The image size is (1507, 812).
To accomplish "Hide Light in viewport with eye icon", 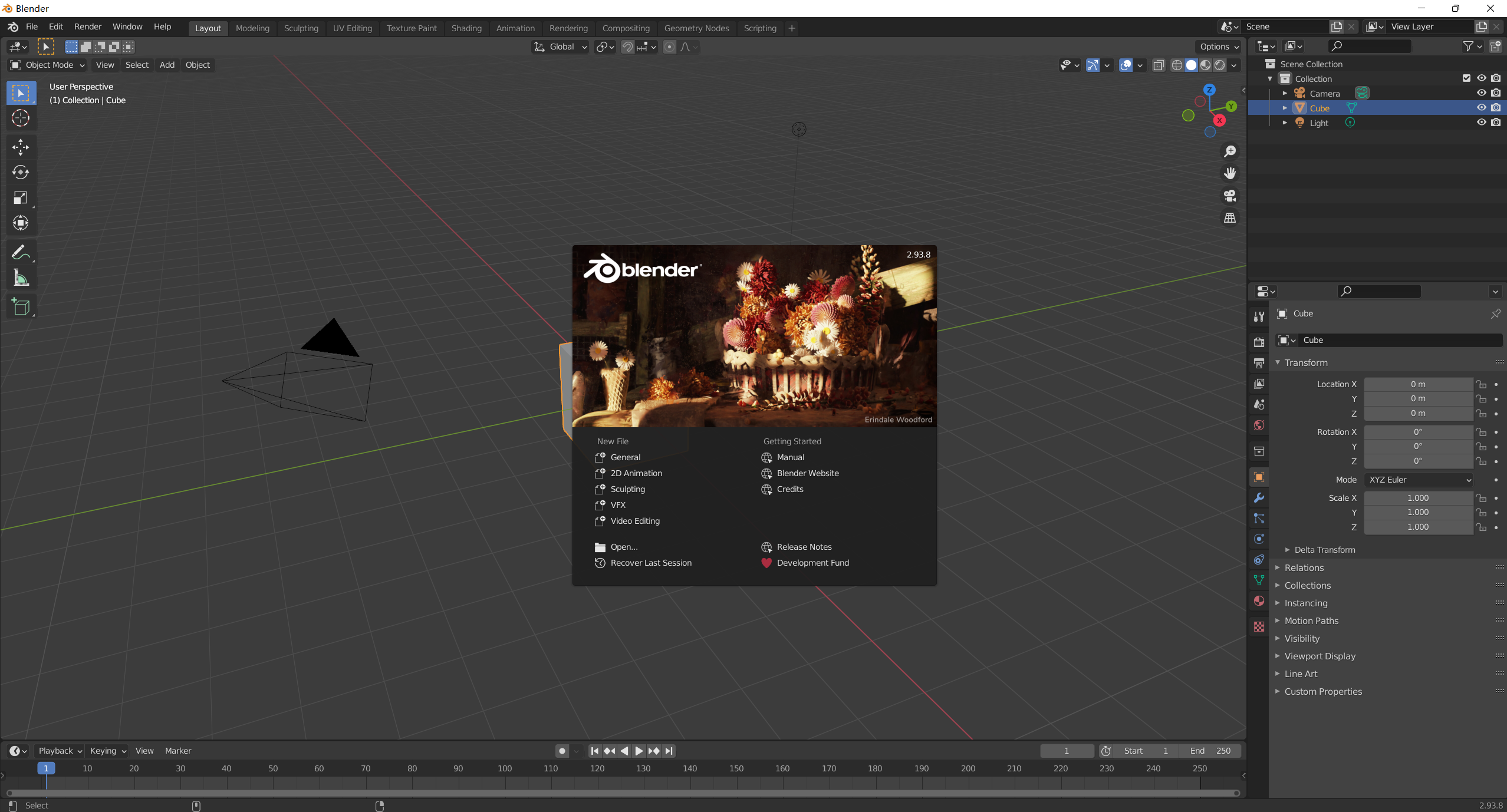I will click(1481, 123).
